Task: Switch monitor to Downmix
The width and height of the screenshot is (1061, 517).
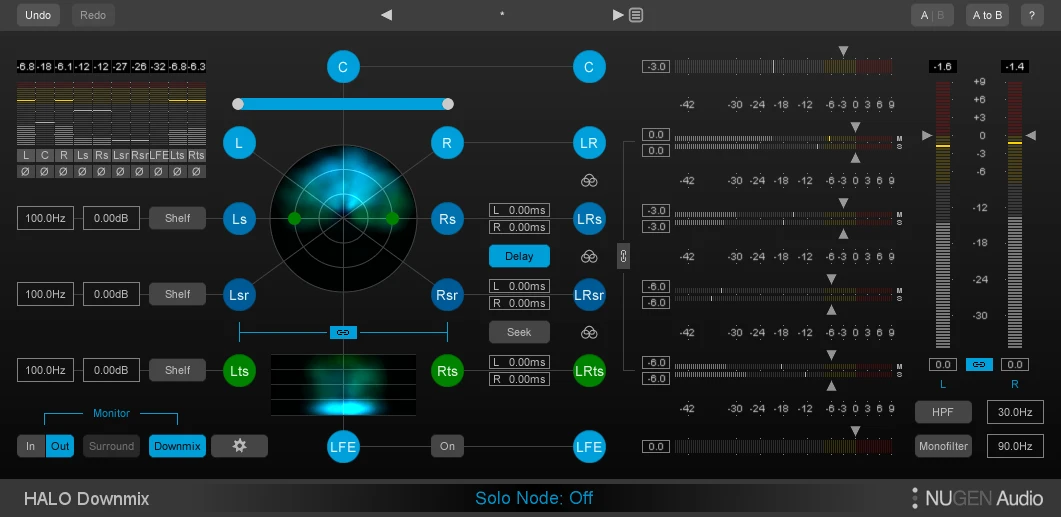Action: (x=177, y=446)
